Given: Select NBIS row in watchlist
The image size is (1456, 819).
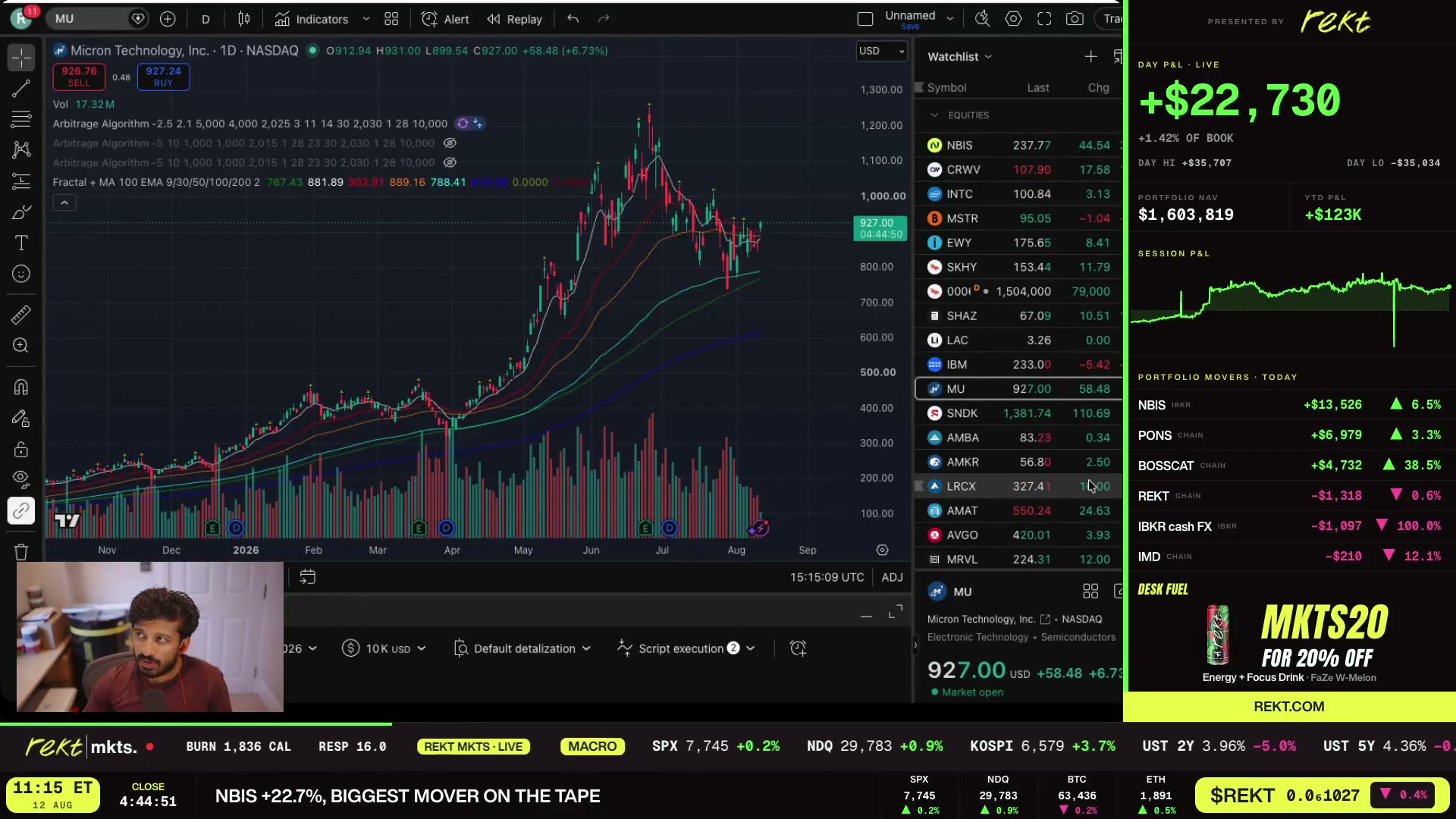Looking at the screenshot, I should pyautogui.click(x=1018, y=146).
